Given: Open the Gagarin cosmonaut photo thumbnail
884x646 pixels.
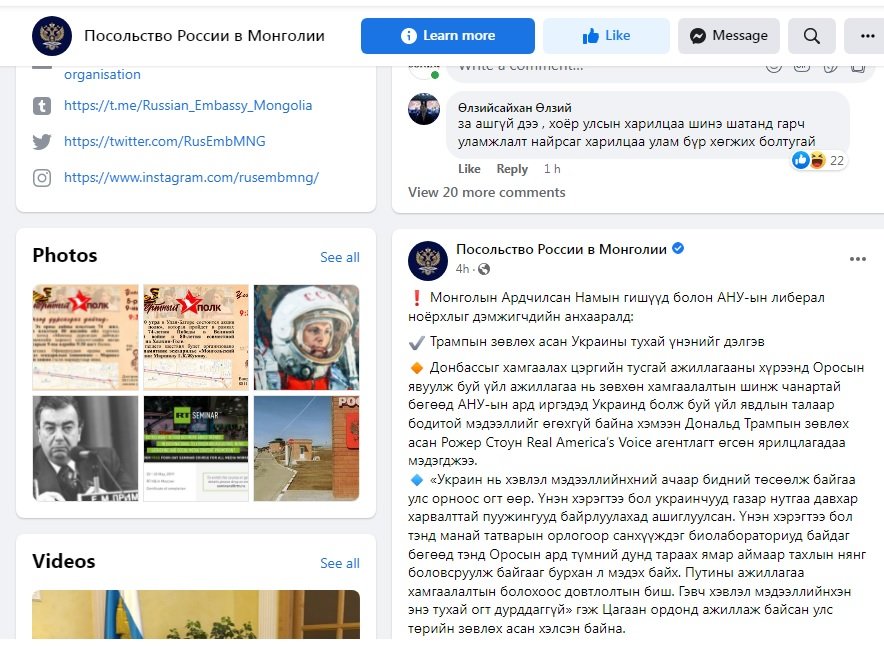Looking at the screenshot, I should coord(306,338).
